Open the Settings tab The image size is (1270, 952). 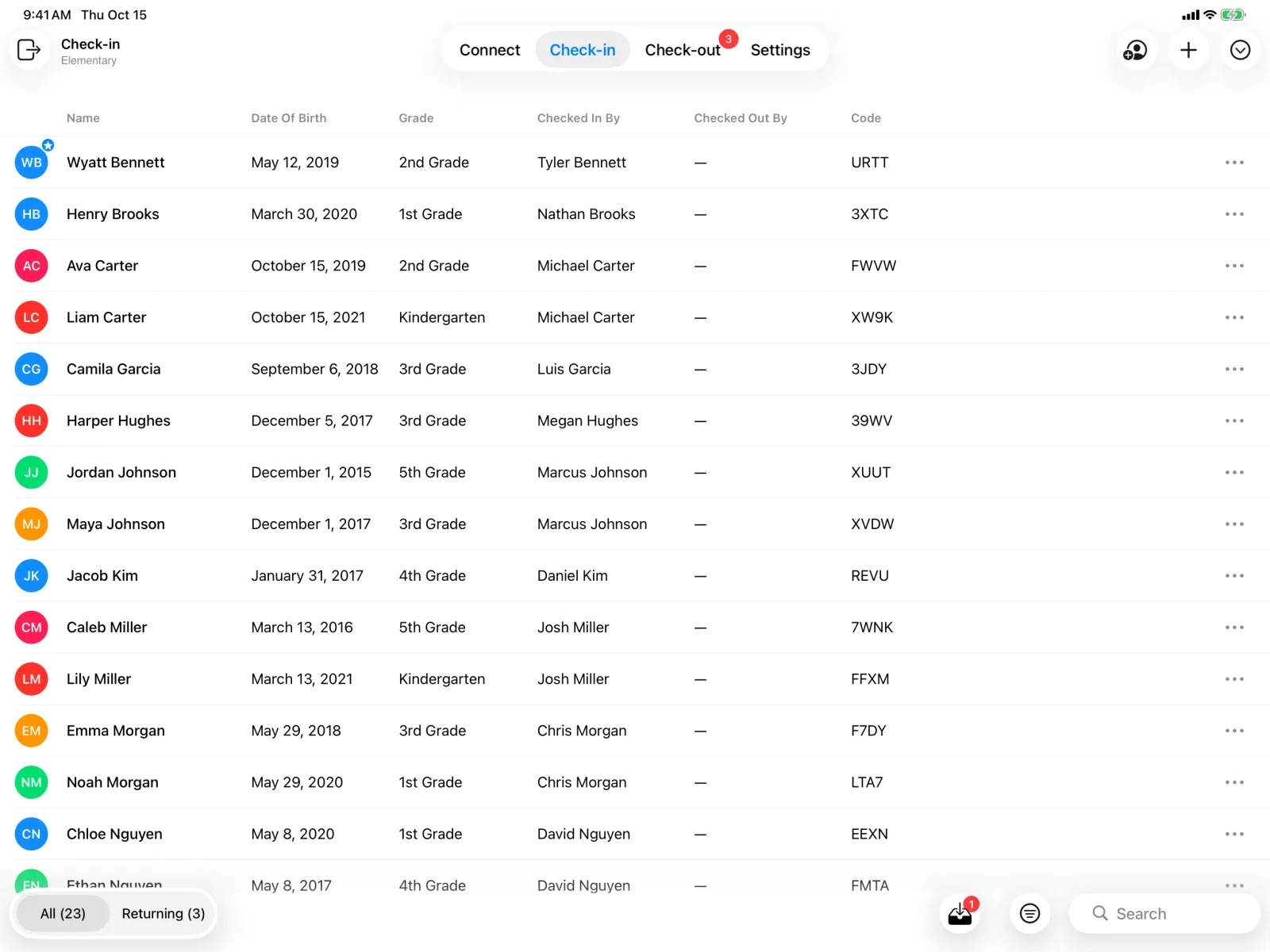pyautogui.click(x=780, y=50)
